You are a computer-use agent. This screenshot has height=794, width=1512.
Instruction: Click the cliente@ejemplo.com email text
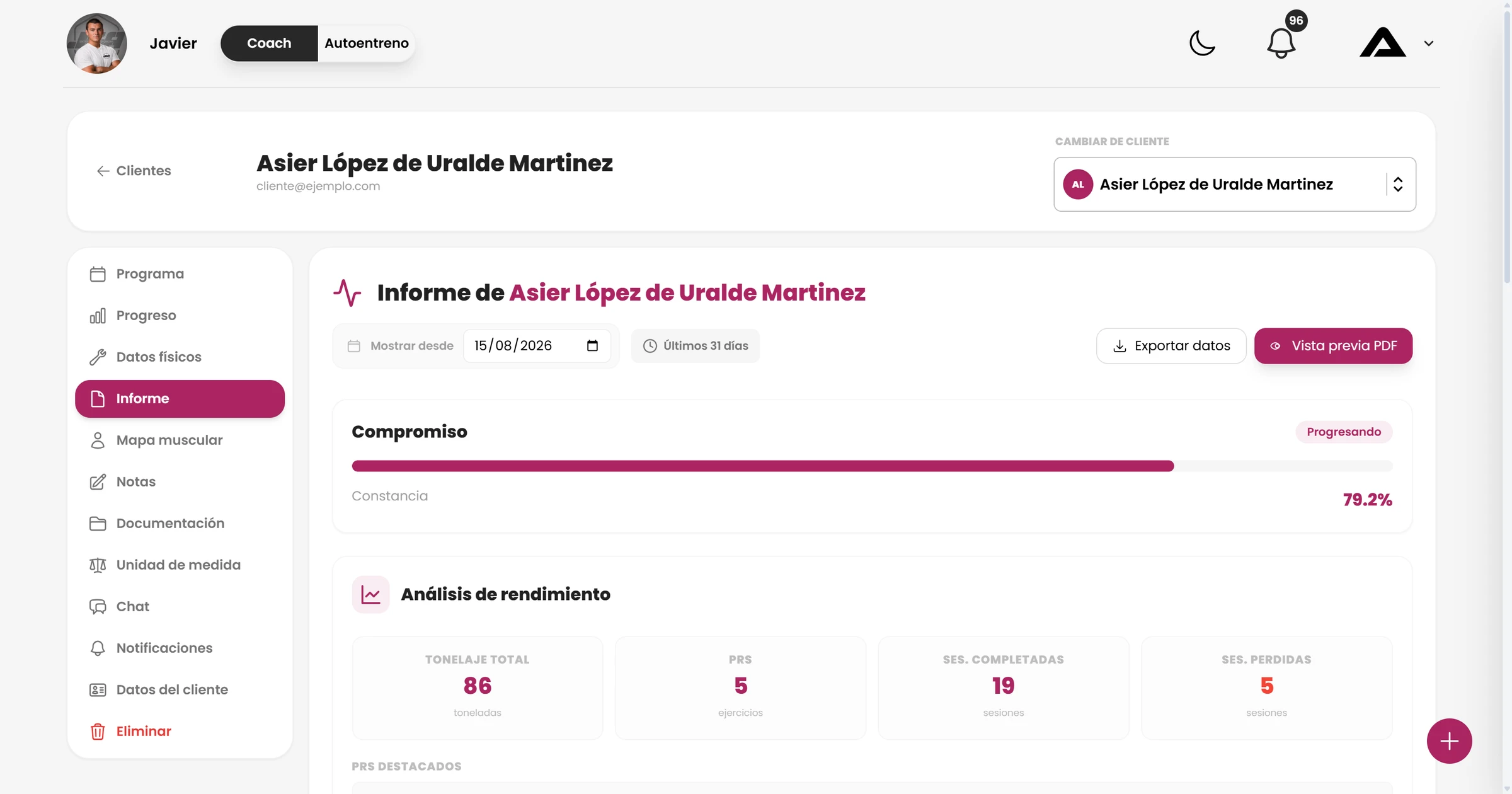(318, 187)
